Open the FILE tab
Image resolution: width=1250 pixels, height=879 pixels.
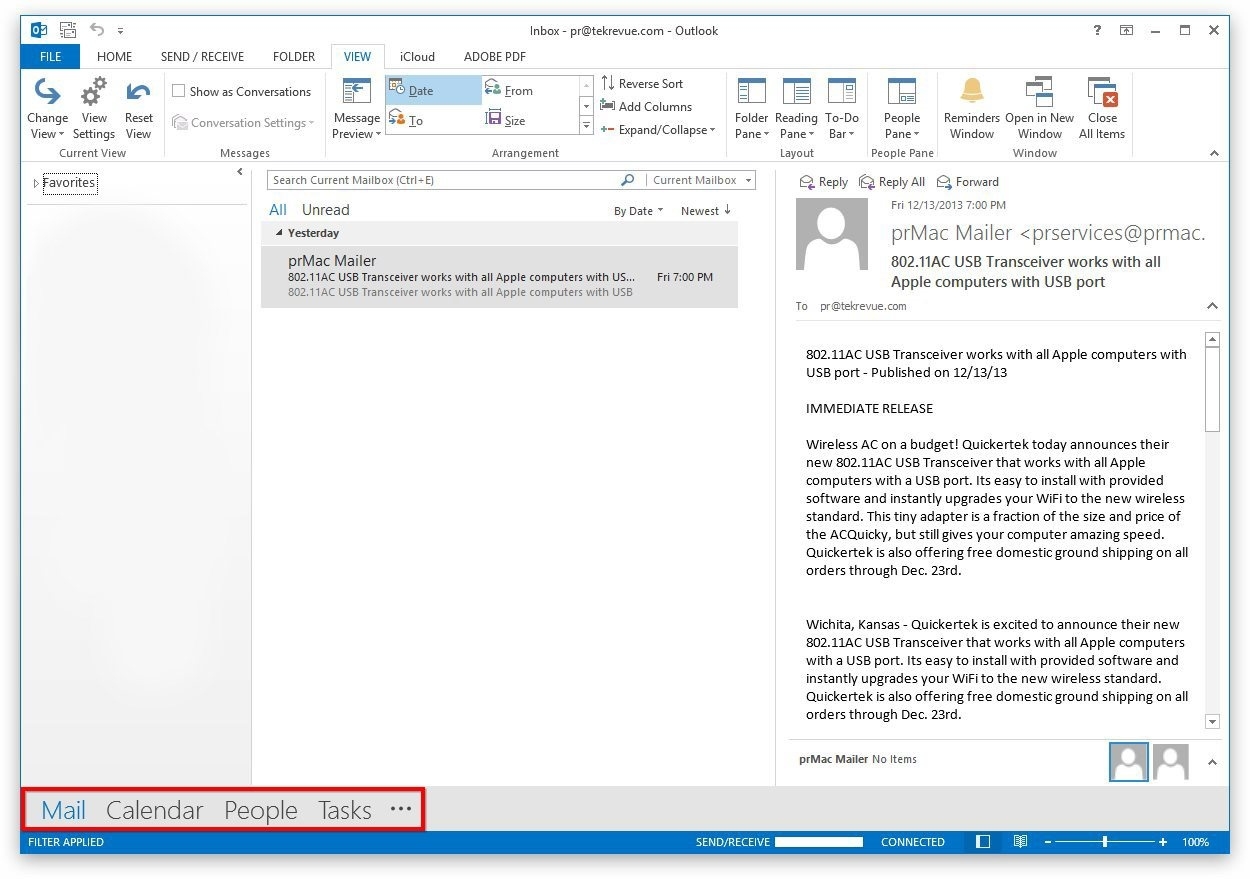[51, 57]
